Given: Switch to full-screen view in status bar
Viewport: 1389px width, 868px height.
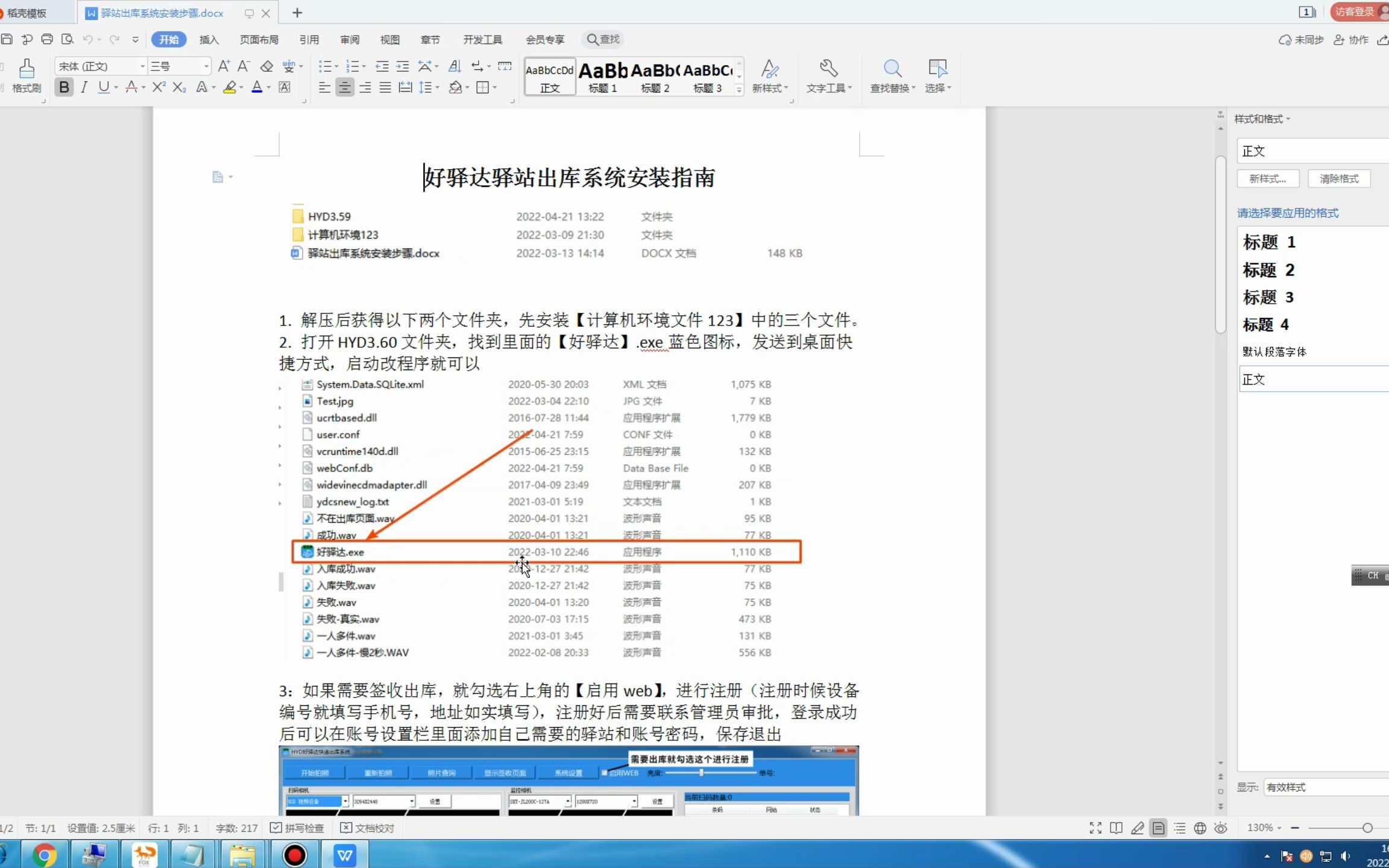Looking at the screenshot, I should (1095, 828).
